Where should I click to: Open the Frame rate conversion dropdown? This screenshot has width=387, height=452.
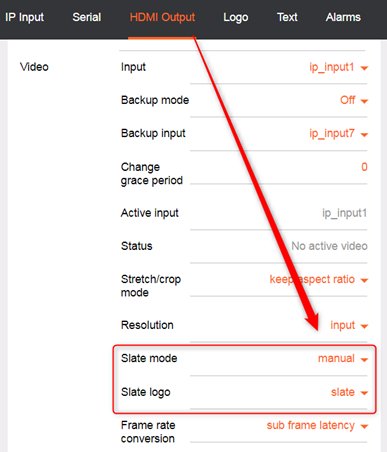pyautogui.click(x=317, y=426)
